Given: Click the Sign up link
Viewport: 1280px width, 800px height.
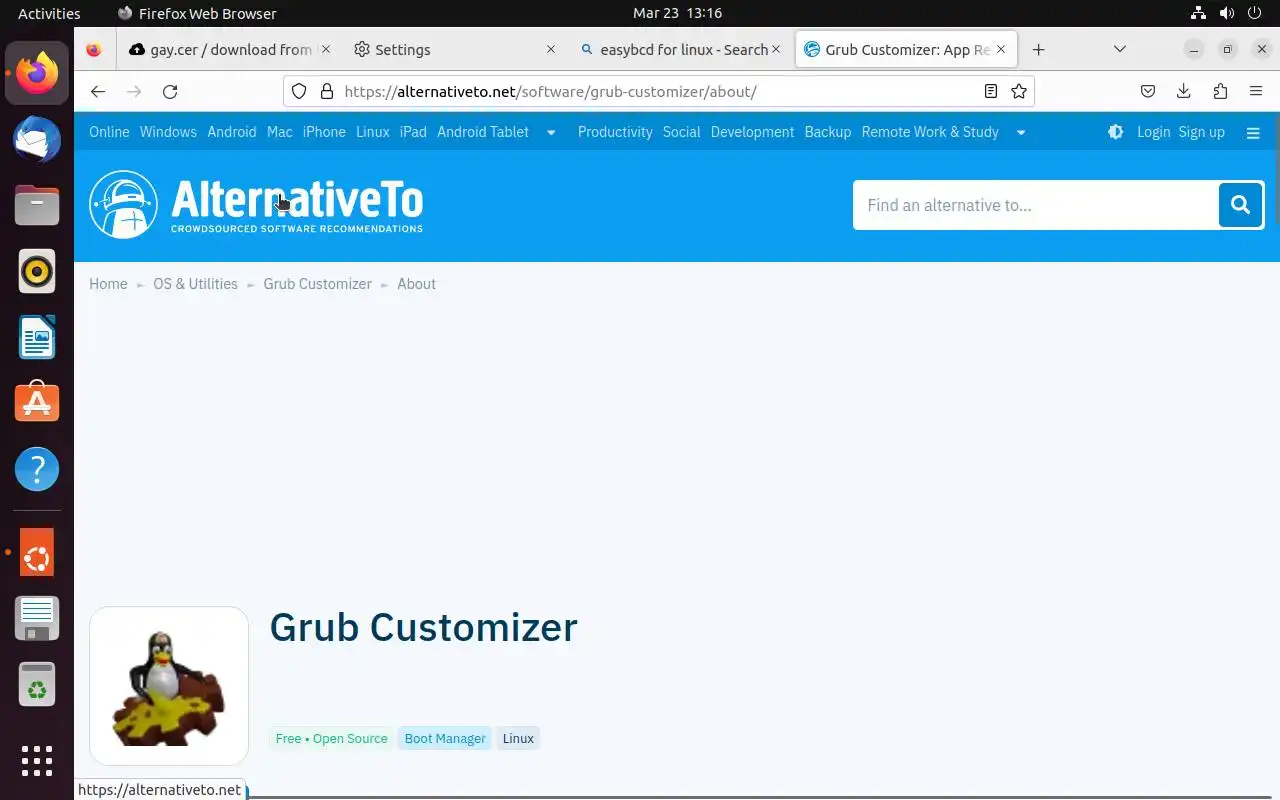Looking at the screenshot, I should point(1201,132).
